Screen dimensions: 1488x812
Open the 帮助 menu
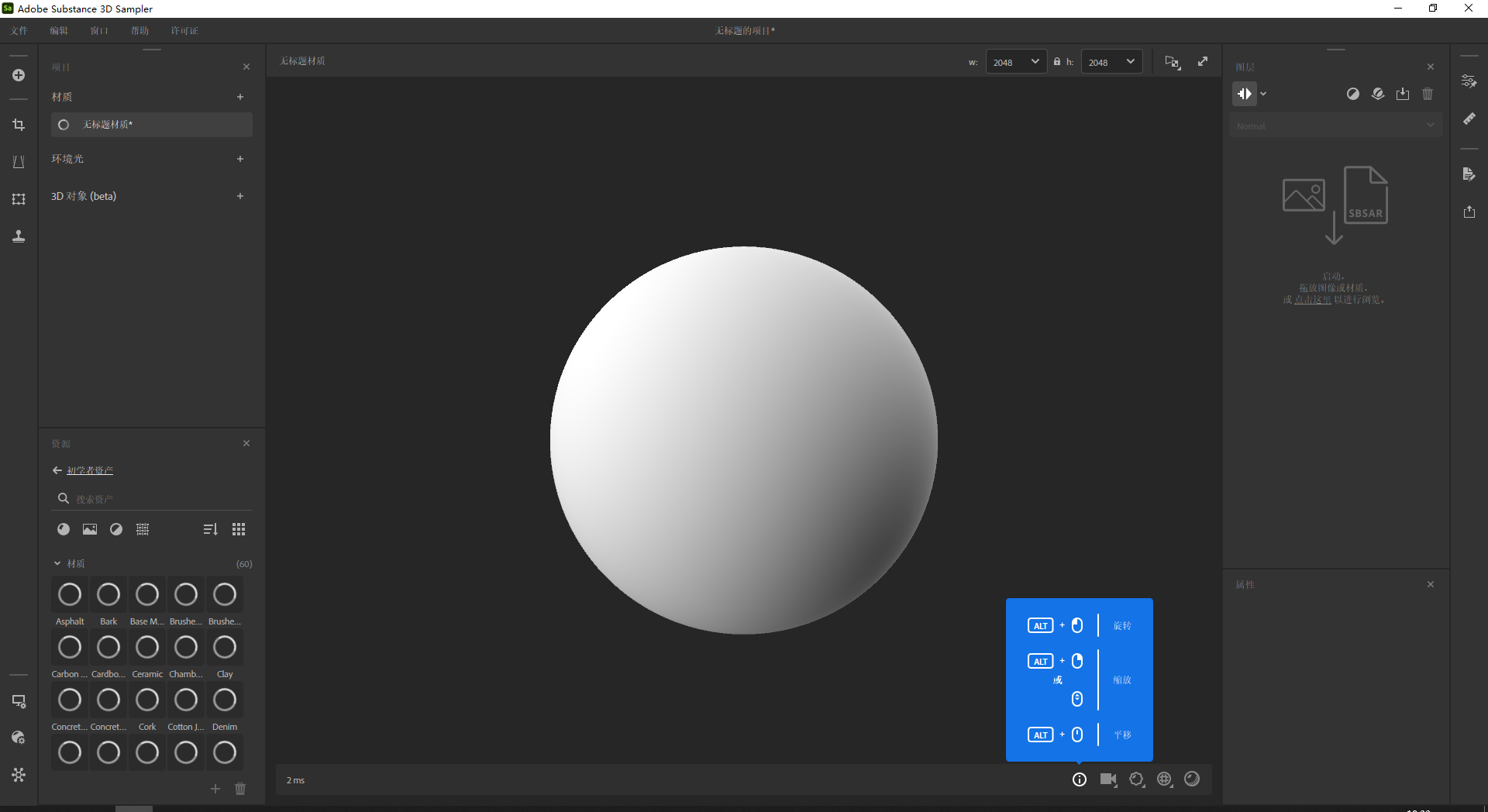point(139,30)
